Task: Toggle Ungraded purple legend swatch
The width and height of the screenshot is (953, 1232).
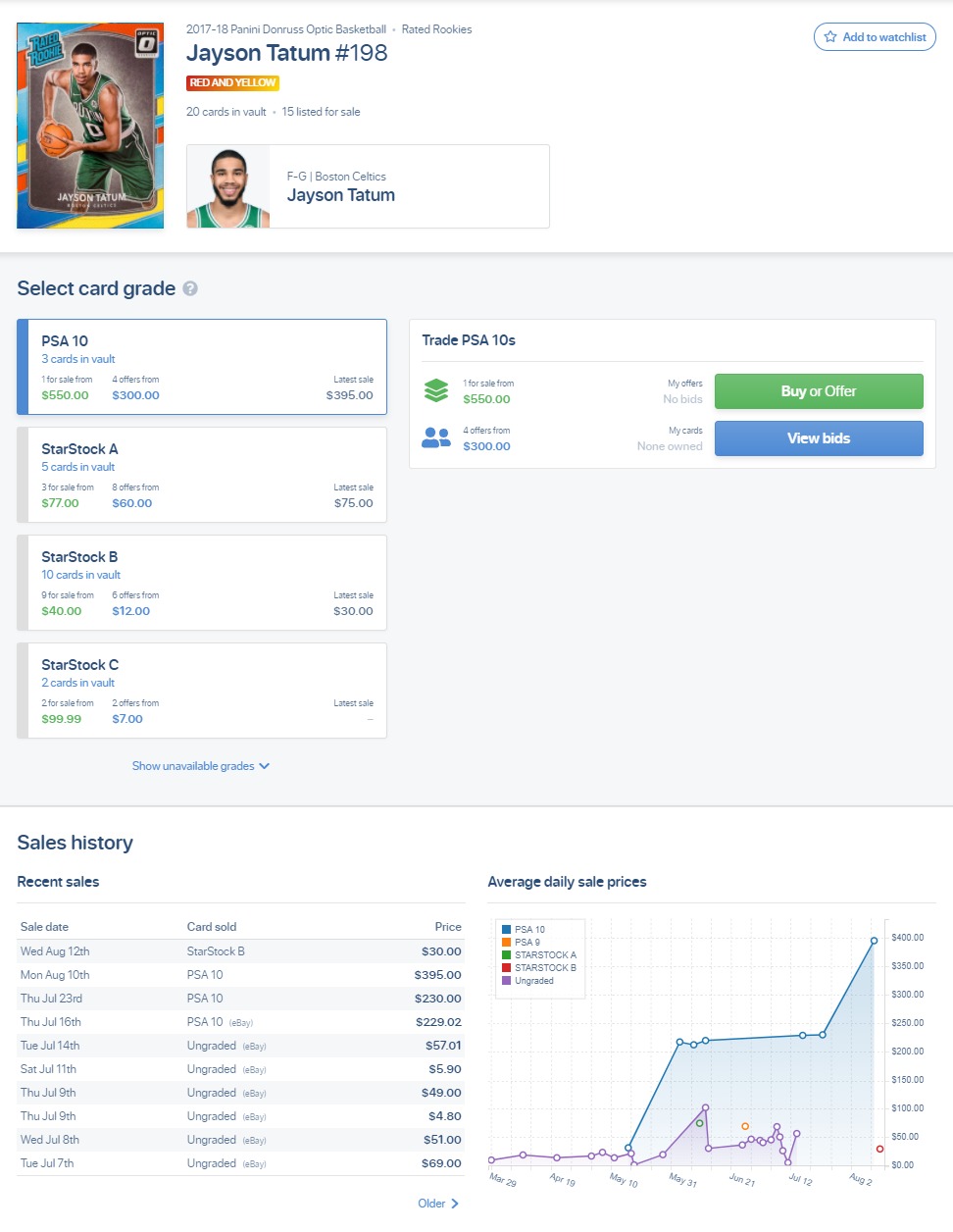Action: 506,981
